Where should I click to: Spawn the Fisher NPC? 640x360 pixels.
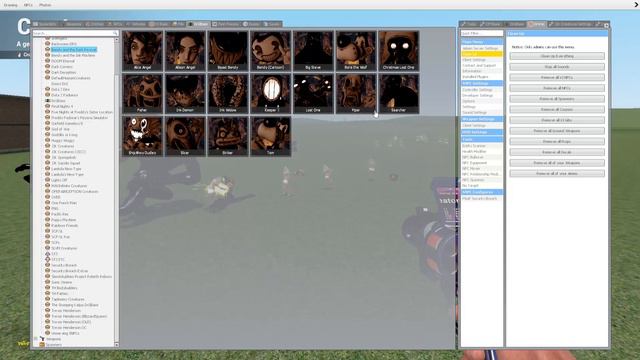tap(142, 93)
